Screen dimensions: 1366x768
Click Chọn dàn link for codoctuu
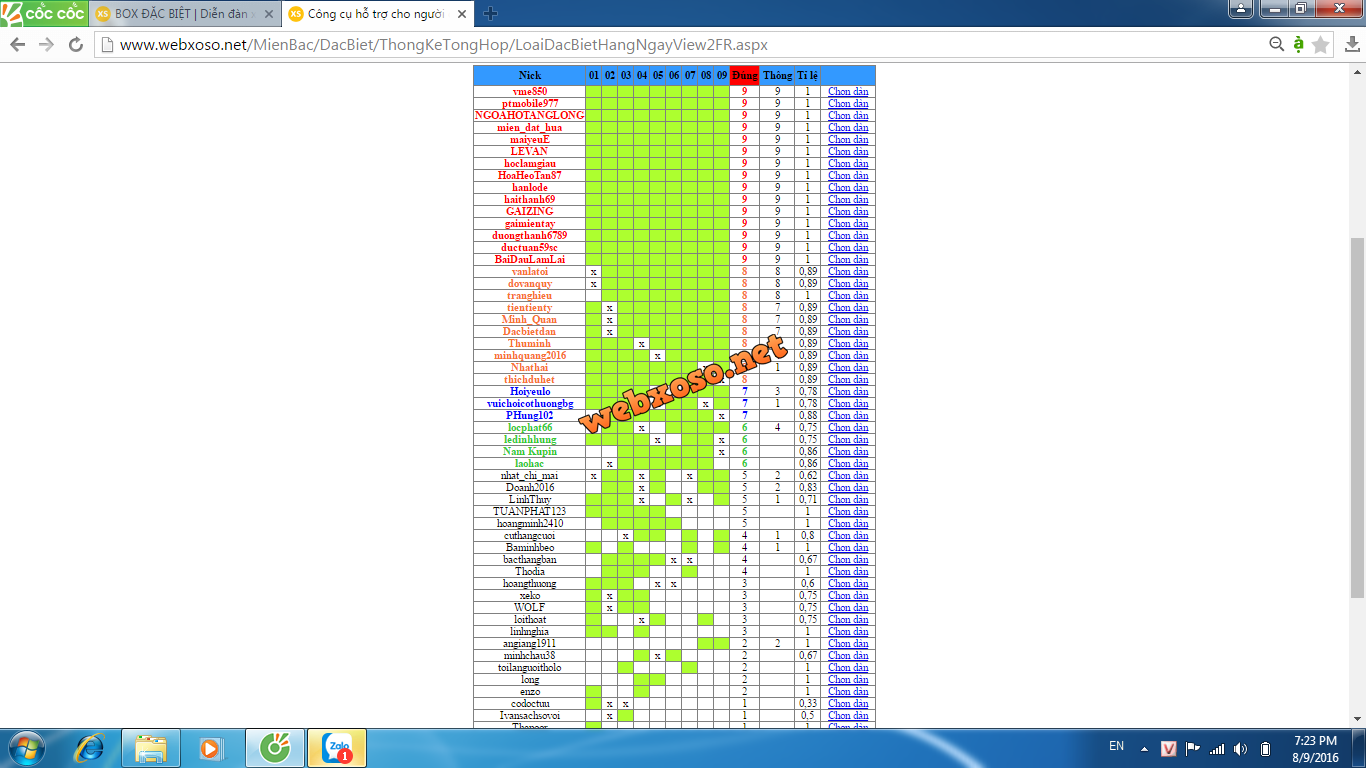pyautogui.click(x=848, y=704)
